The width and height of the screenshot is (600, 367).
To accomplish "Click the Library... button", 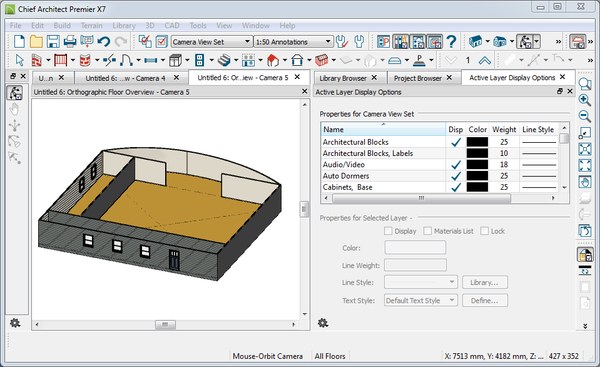I will 484,282.
